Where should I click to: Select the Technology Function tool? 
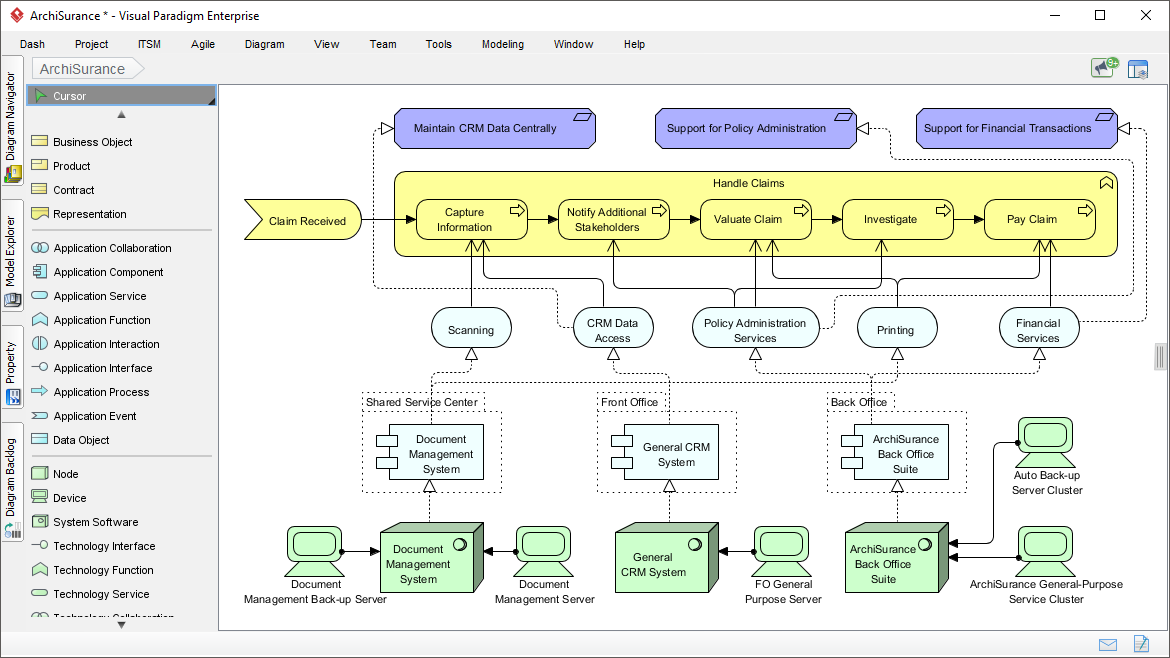click(101, 569)
